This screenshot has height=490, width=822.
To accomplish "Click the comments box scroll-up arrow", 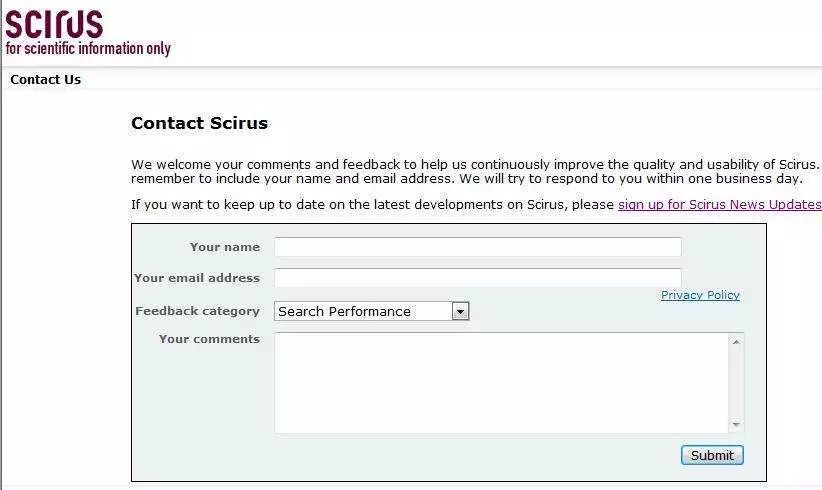I will (x=737, y=342).
